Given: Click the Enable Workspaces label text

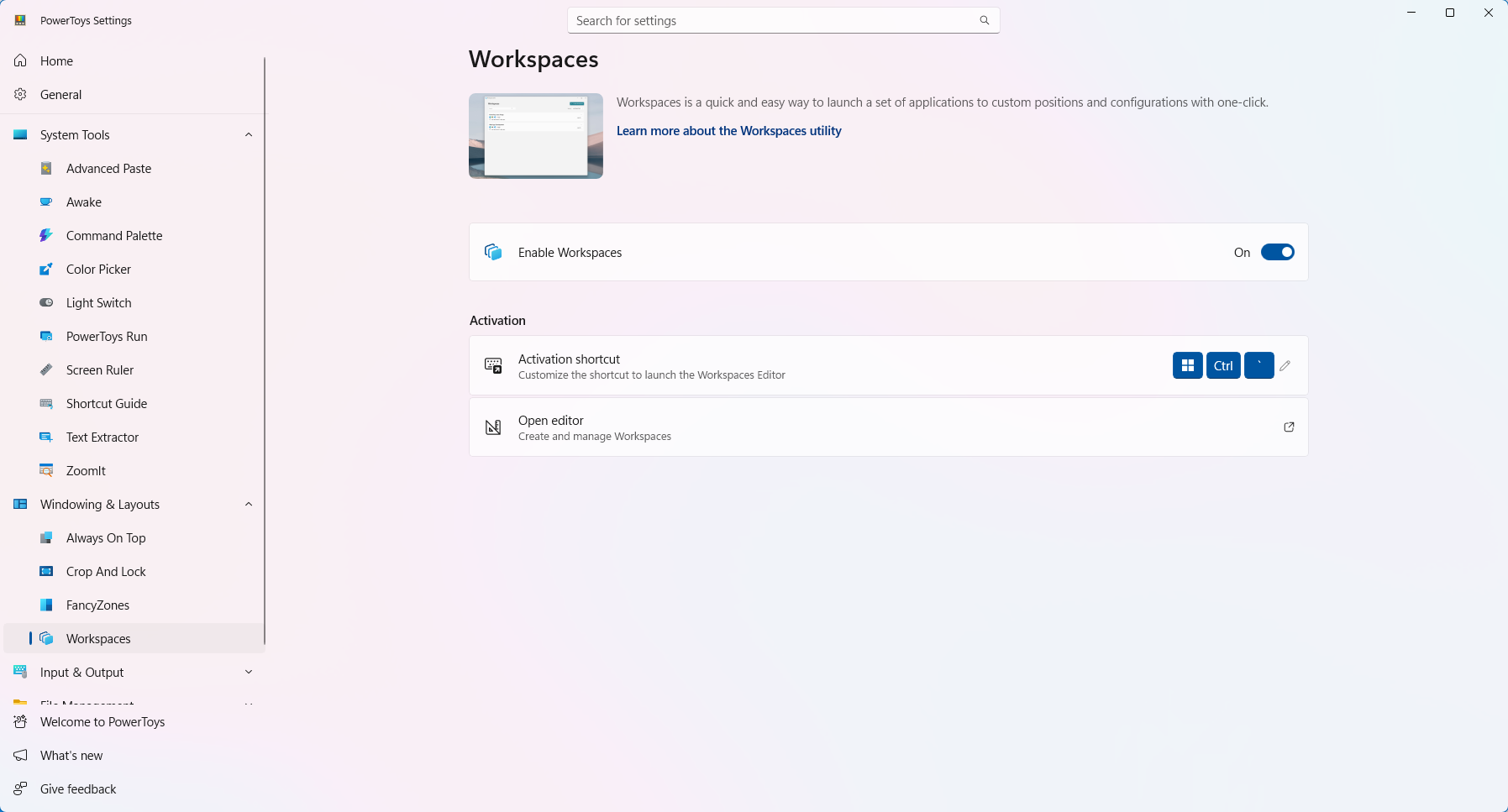Looking at the screenshot, I should (570, 253).
